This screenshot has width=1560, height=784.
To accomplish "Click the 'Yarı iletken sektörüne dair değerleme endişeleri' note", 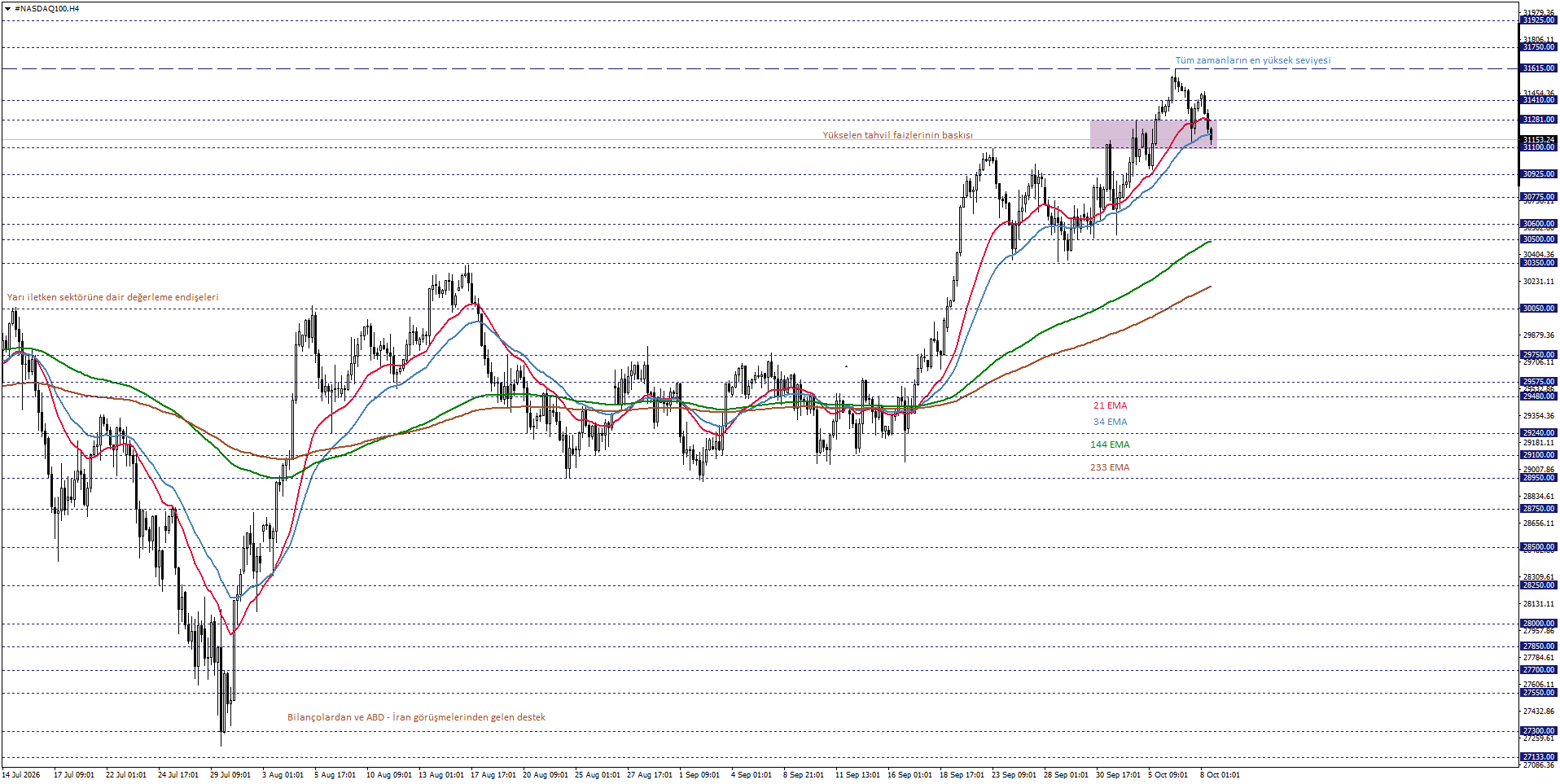I will tap(113, 297).
